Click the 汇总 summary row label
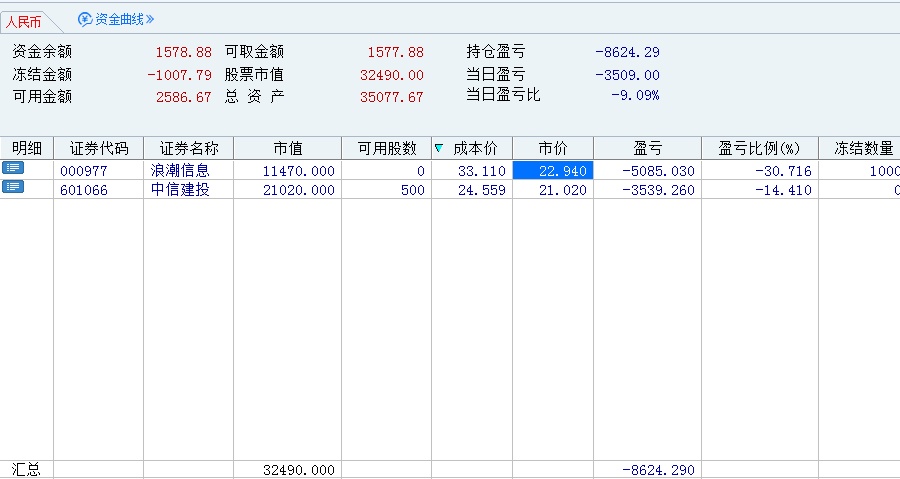This screenshot has height=479, width=900. [26, 470]
